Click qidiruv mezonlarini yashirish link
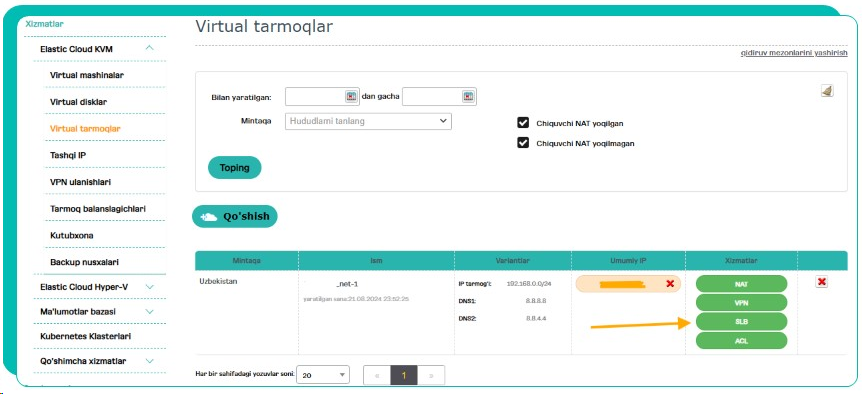 [794, 53]
